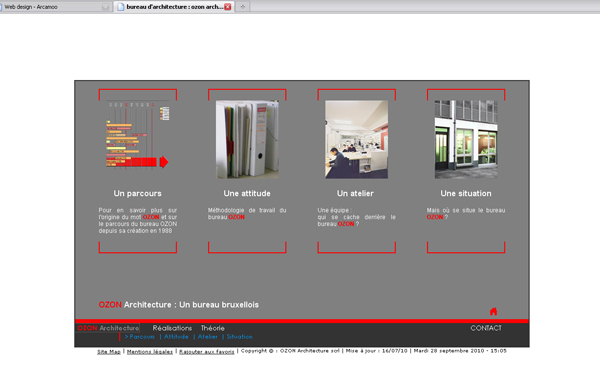Click the Site Map footer link
Screen dimensions: 600x367
[109, 352]
